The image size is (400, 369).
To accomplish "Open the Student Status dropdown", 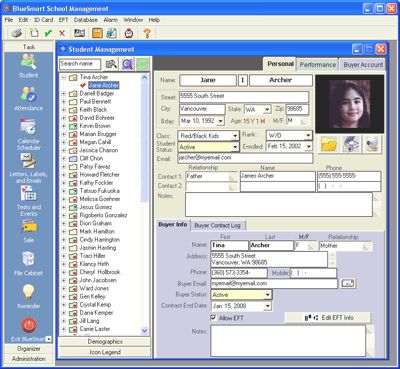I will (x=236, y=147).
